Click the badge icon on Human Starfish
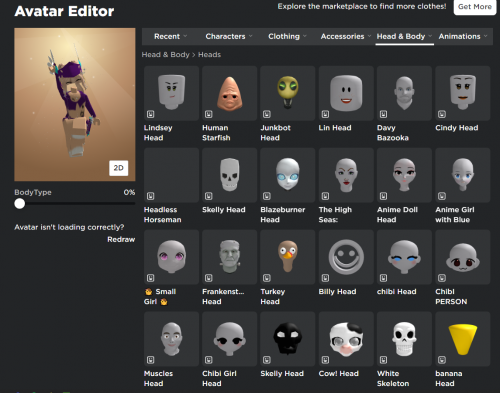Image resolution: width=500 pixels, height=393 pixels. 209,114
